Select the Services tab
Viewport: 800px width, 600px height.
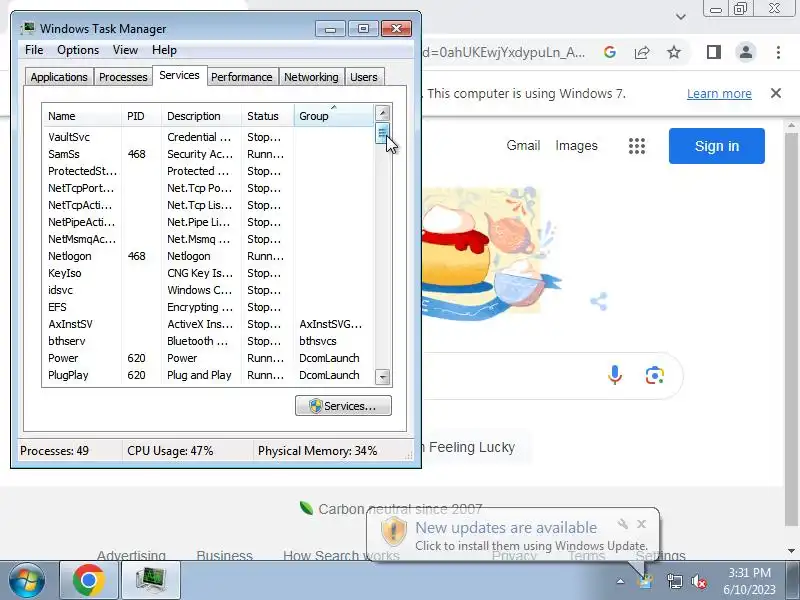[x=179, y=76]
